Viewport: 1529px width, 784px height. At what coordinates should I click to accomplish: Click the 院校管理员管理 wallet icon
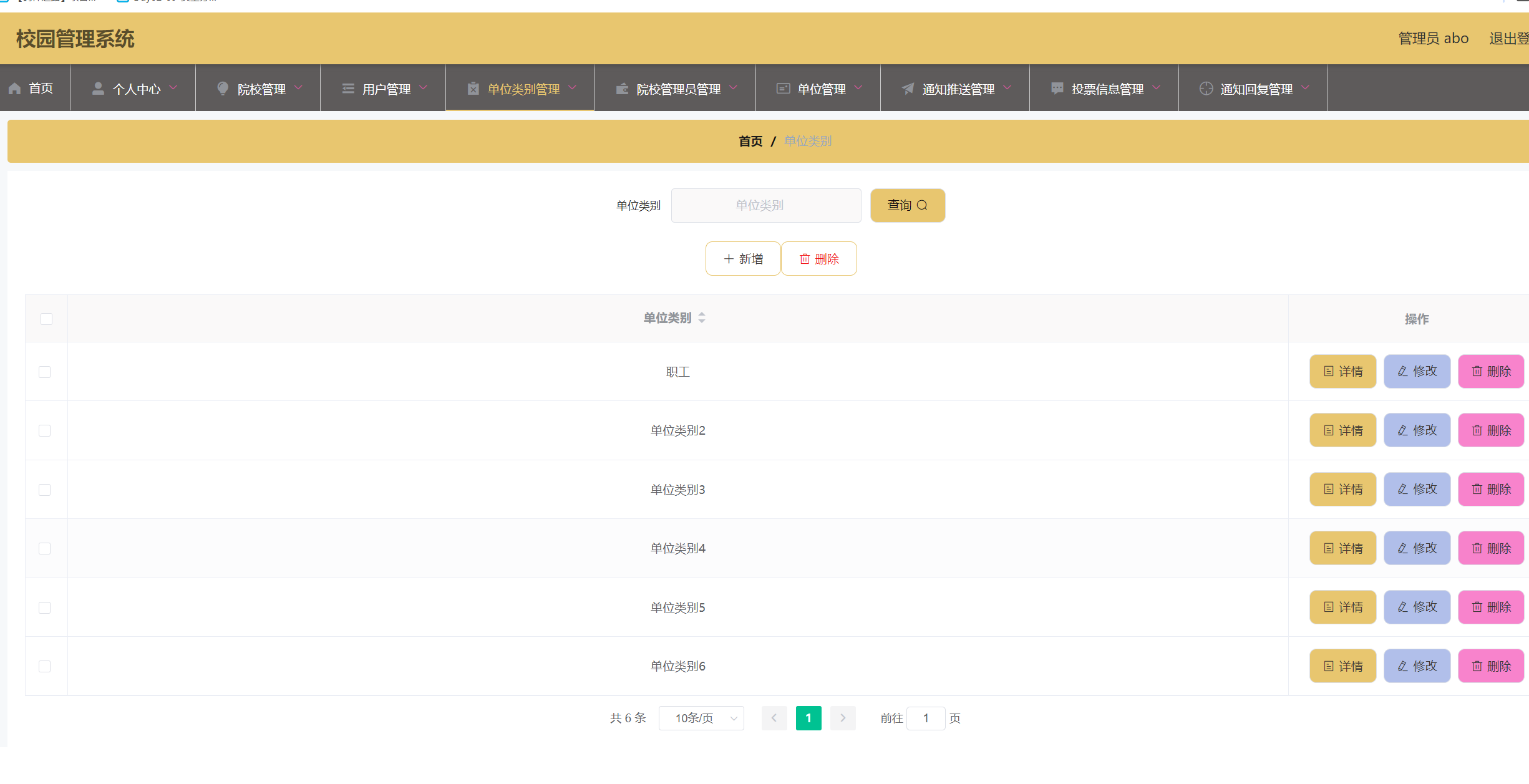(621, 89)
